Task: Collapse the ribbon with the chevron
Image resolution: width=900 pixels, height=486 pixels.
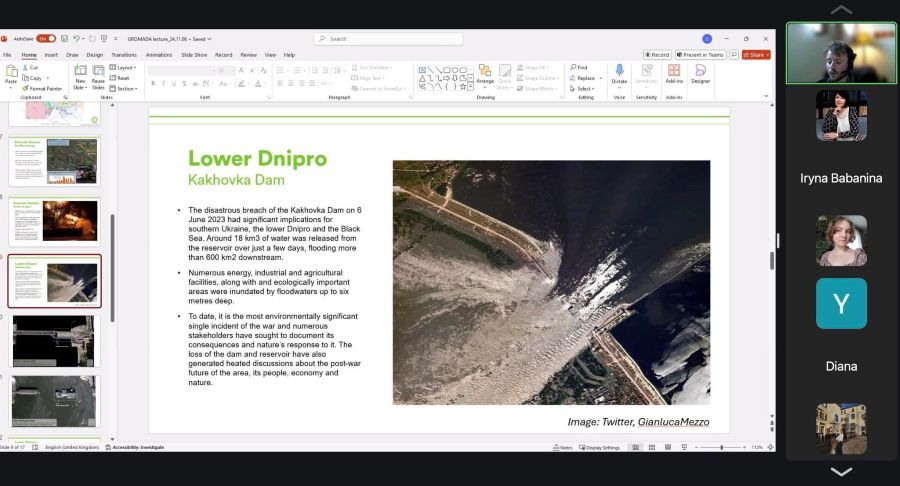Action: coord(766,96)
